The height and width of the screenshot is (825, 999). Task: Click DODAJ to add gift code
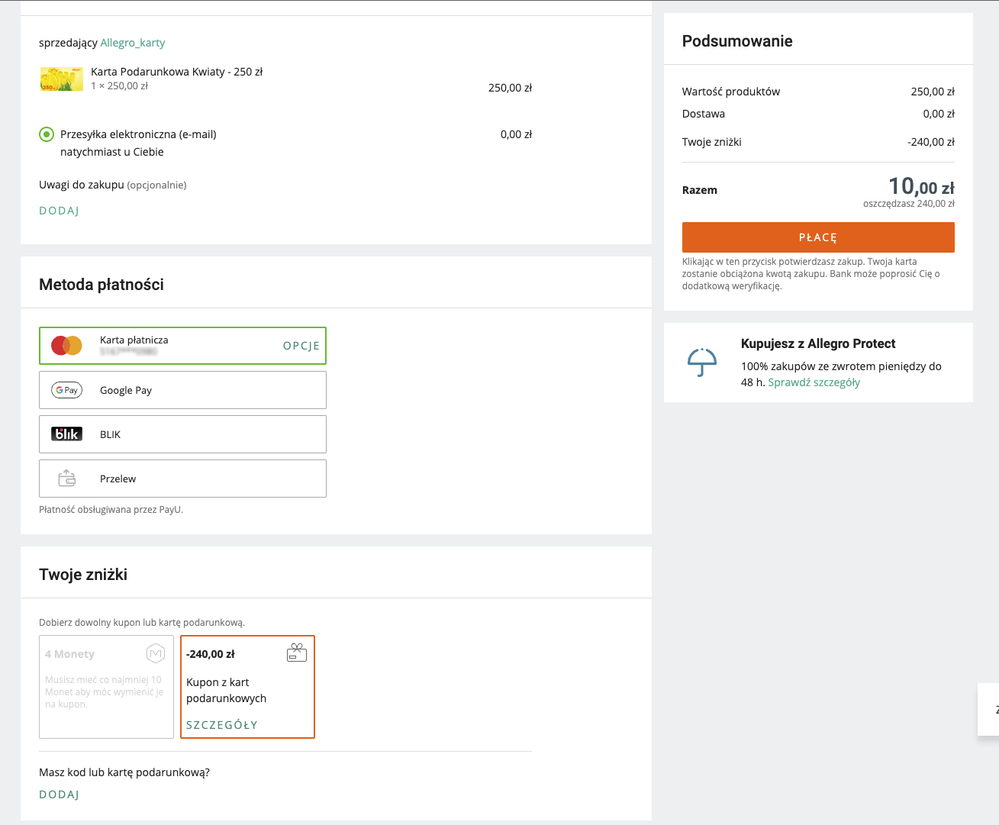point(59,794)
